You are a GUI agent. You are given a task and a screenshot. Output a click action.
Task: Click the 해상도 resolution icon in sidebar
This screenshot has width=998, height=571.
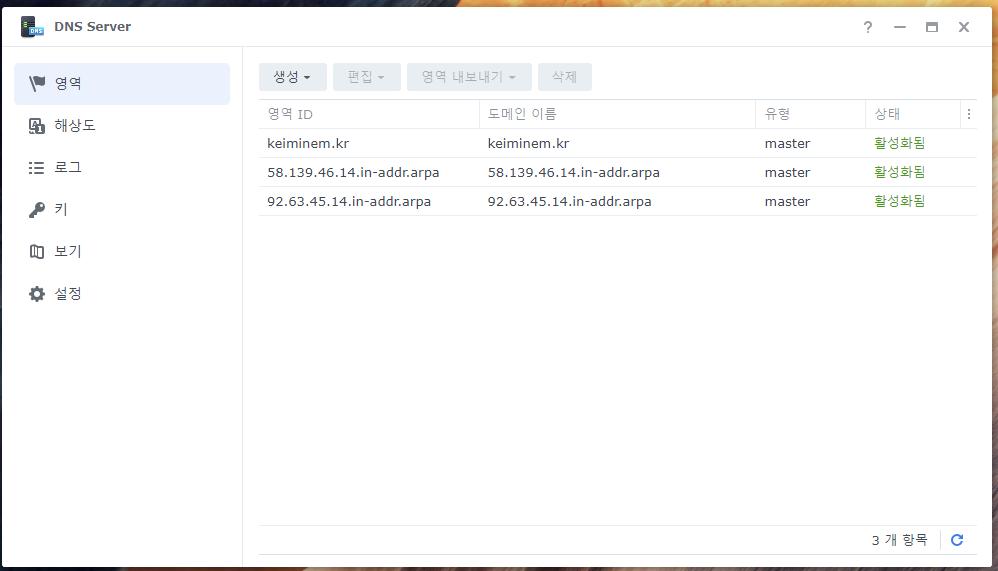tap(37, 126)
